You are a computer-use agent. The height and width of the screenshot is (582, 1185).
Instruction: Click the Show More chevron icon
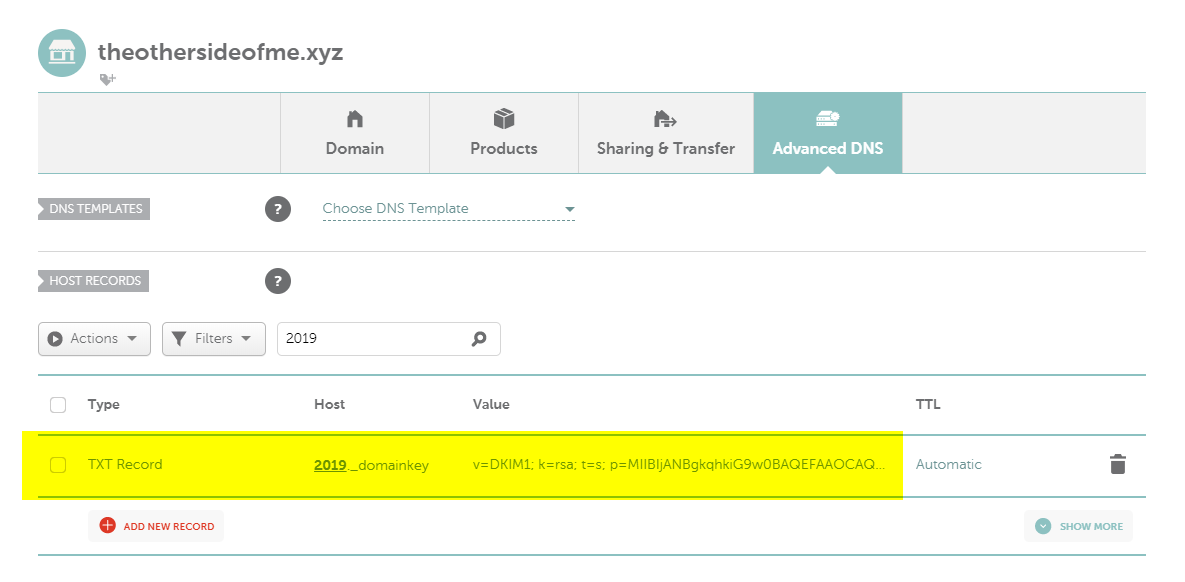[1043, 526]
